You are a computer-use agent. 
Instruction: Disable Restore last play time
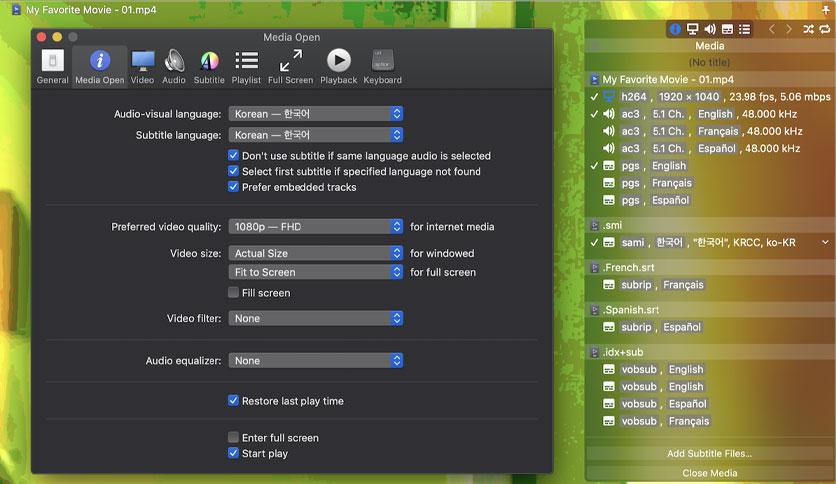click(234, 401)
